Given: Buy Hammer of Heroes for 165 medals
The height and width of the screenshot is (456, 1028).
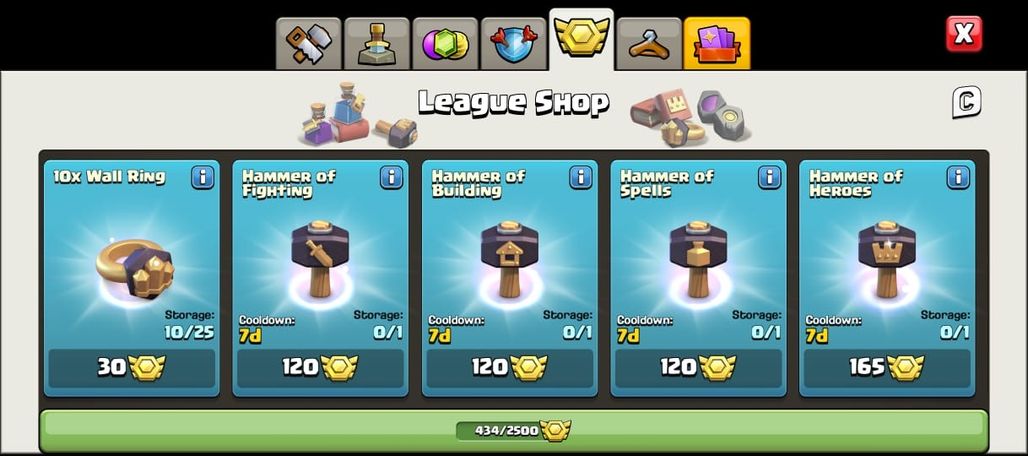Looking at the screenshot, I should 887,368.
